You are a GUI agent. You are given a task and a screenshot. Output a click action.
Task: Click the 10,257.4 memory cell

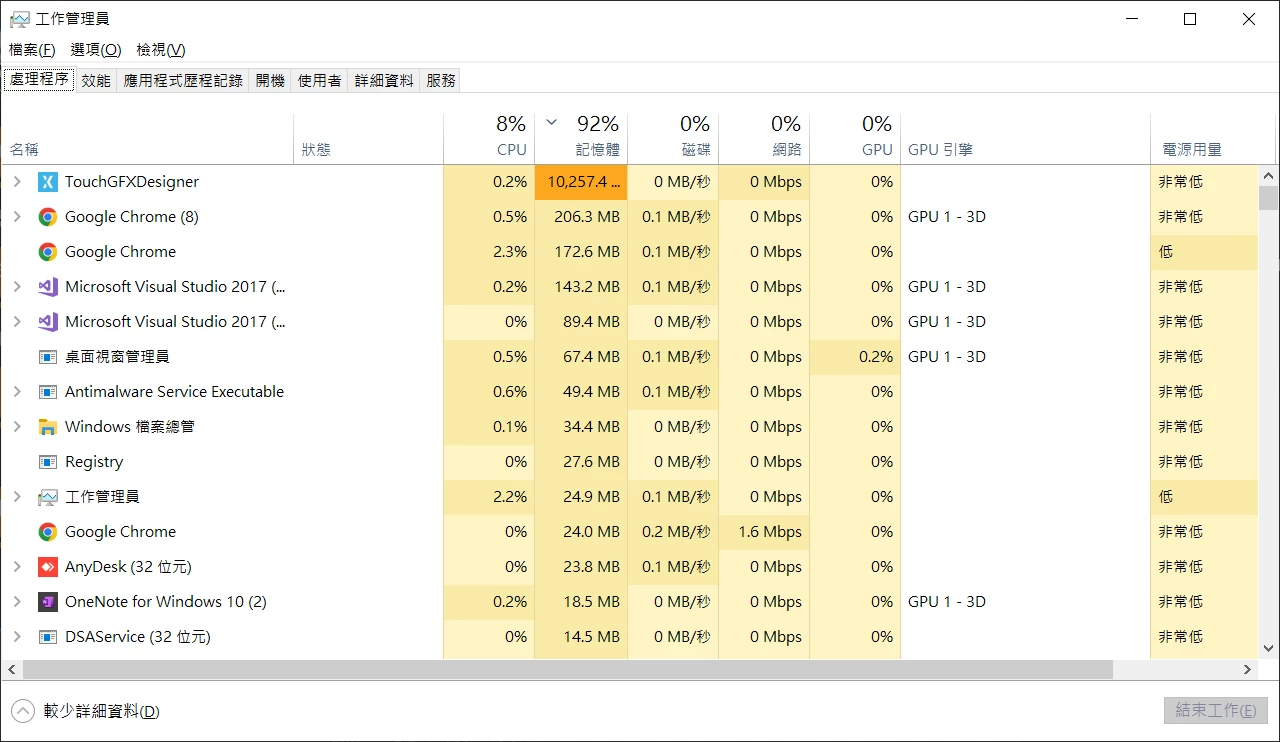click(581, 182)
